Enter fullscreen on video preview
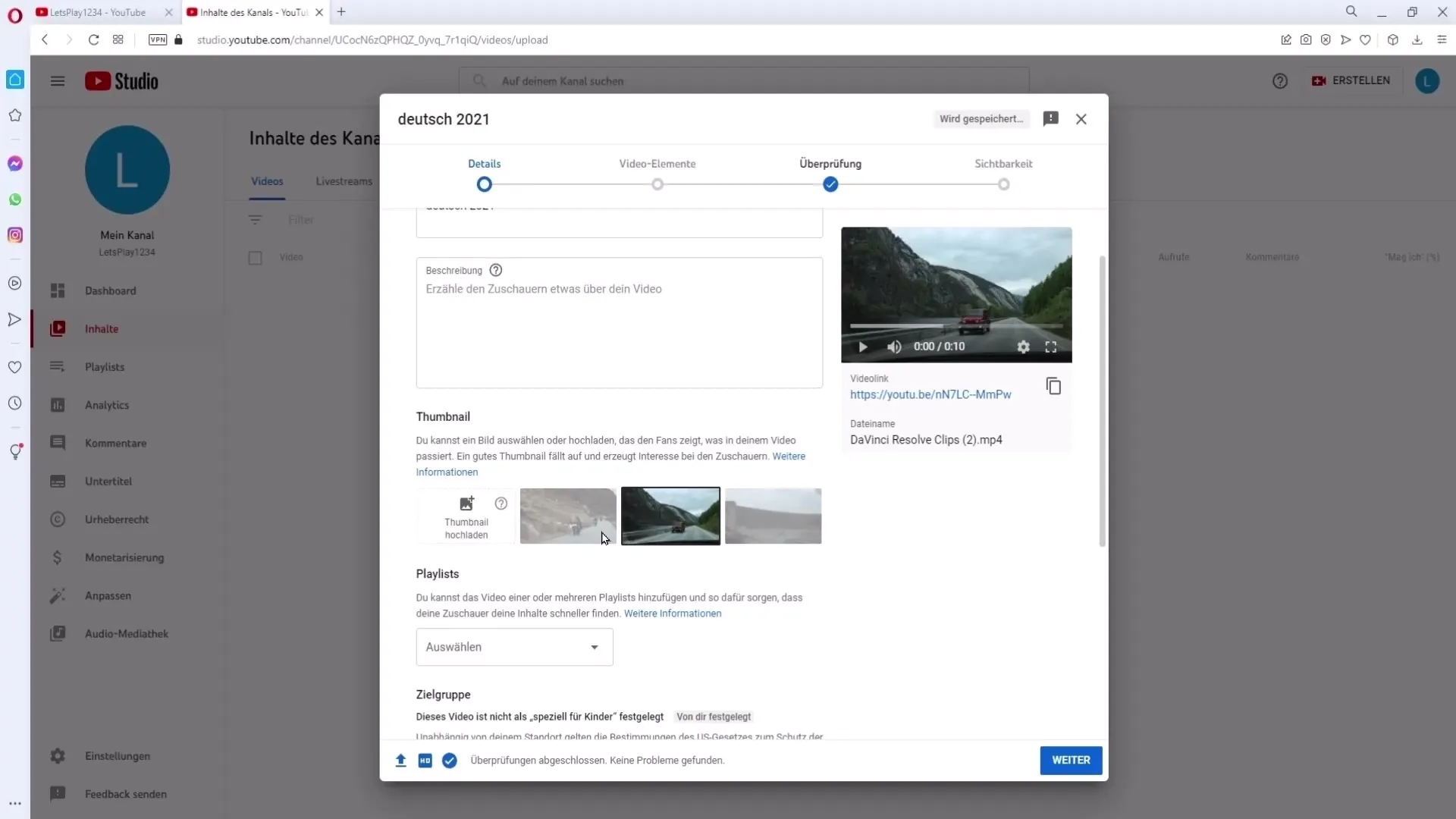The image size is (1456, 819). tap(1051, 347)
